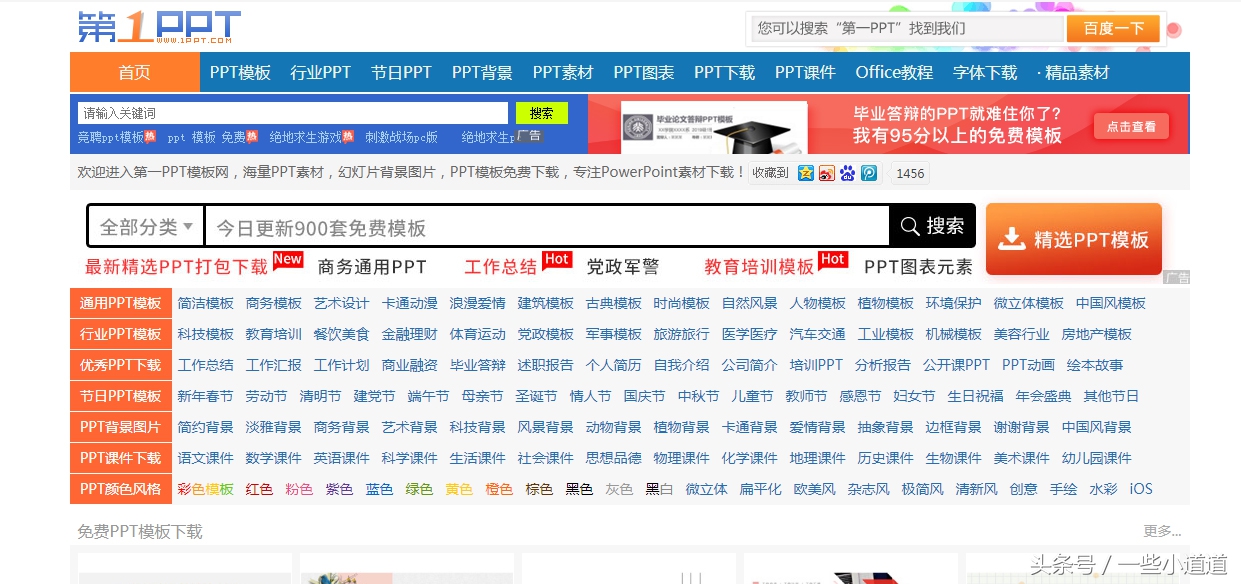Click the Tencent Weibo share icon
Image resolution: width=1241 pixels, height=584 pixels.
pyautogui.click(x=869, y=173)
